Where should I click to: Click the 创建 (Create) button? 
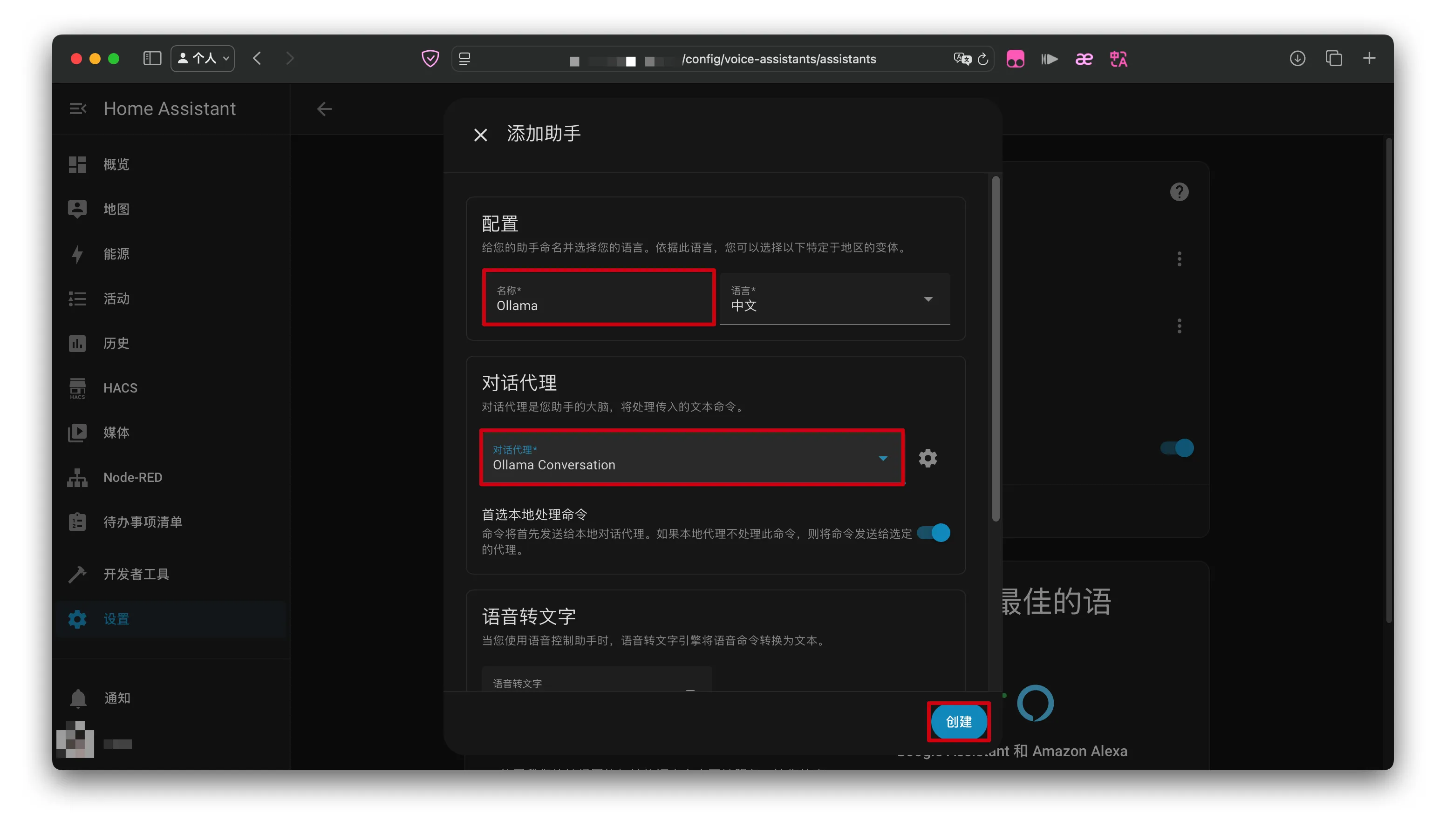coord(958,721)
